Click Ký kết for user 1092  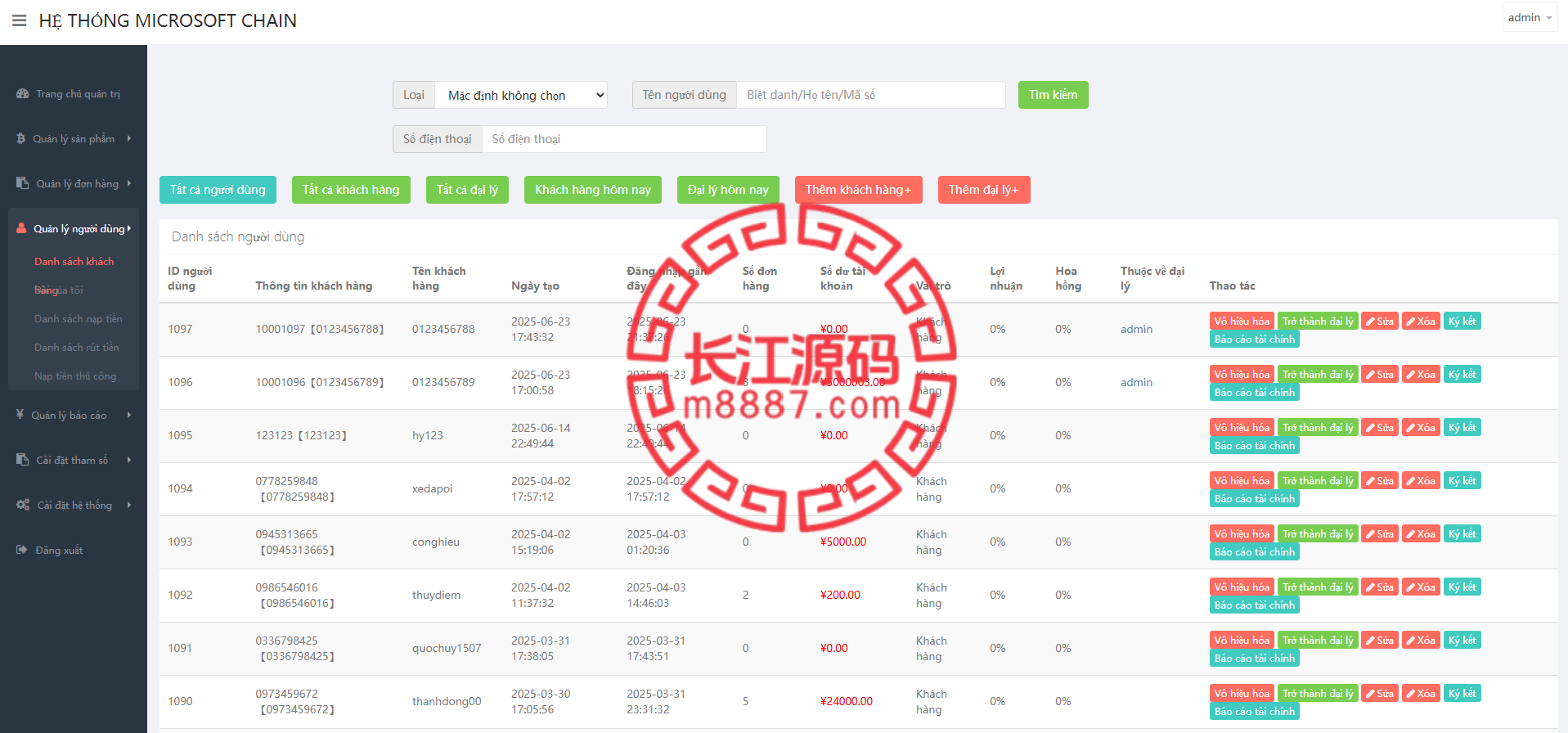[x=1462, y=587]
